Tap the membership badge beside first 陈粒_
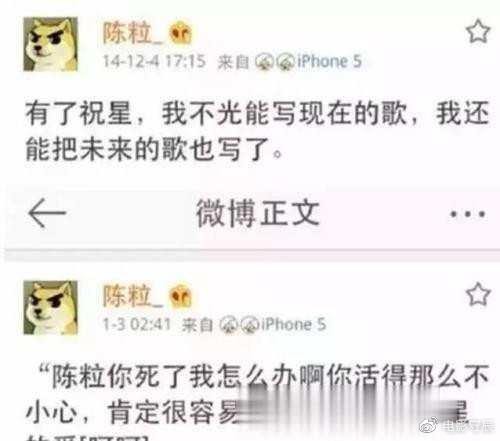The image size is (500, 441). click(x=180, y=32)
